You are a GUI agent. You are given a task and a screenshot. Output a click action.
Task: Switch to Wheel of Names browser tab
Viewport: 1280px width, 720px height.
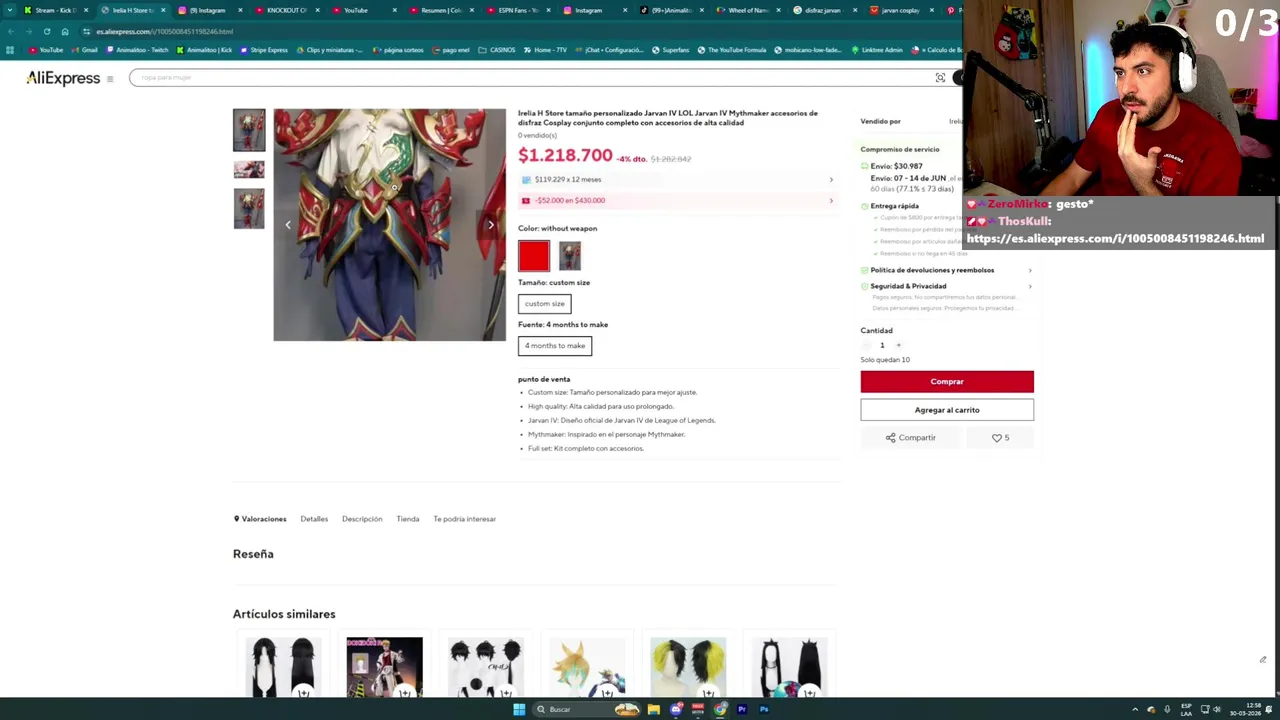click(x=748, y=10)
